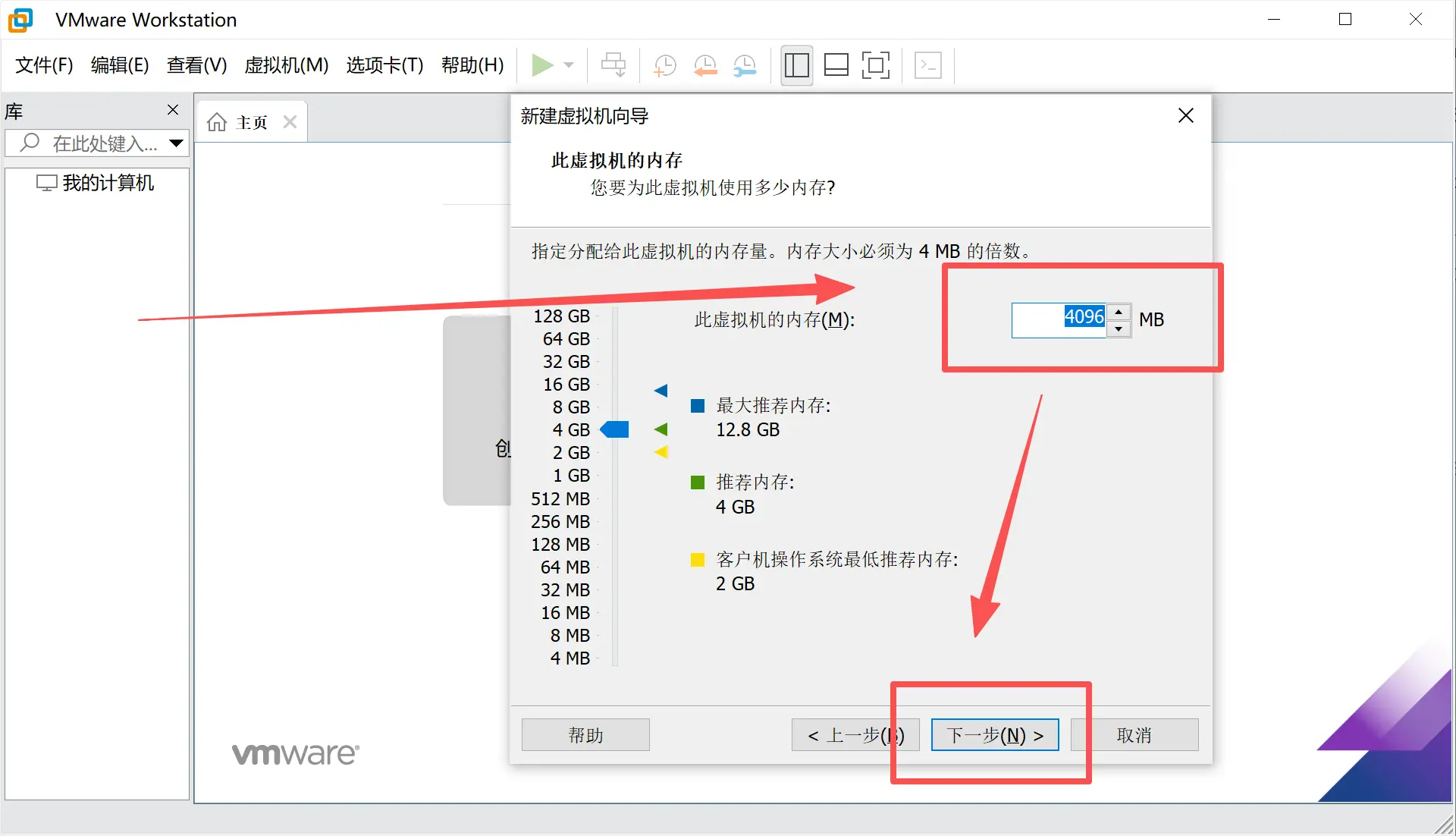Click the 12.8 GB maximum memory value
Viewport: 1456px width, 836px height.
pyautogui.click(x=748, y=430)
